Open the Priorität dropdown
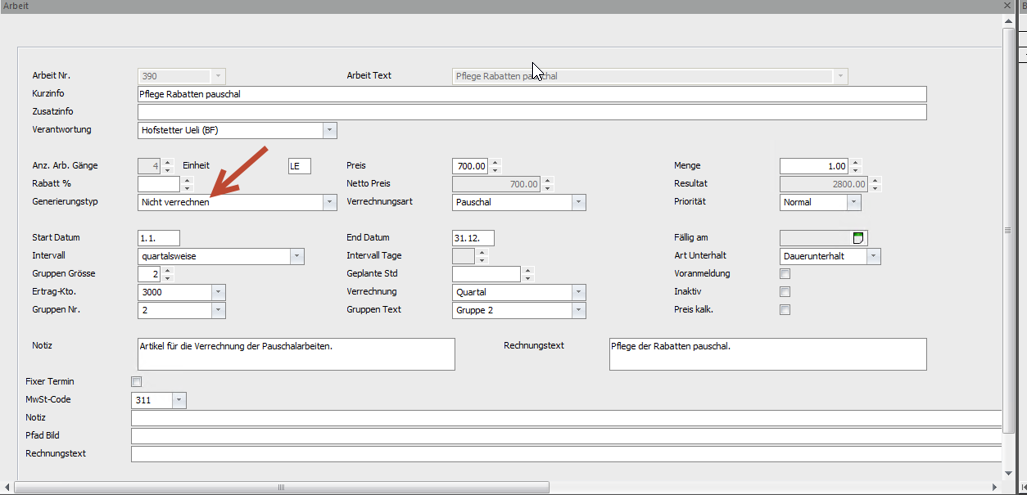This screenshot has width=1027, height=496. point(853,202)
